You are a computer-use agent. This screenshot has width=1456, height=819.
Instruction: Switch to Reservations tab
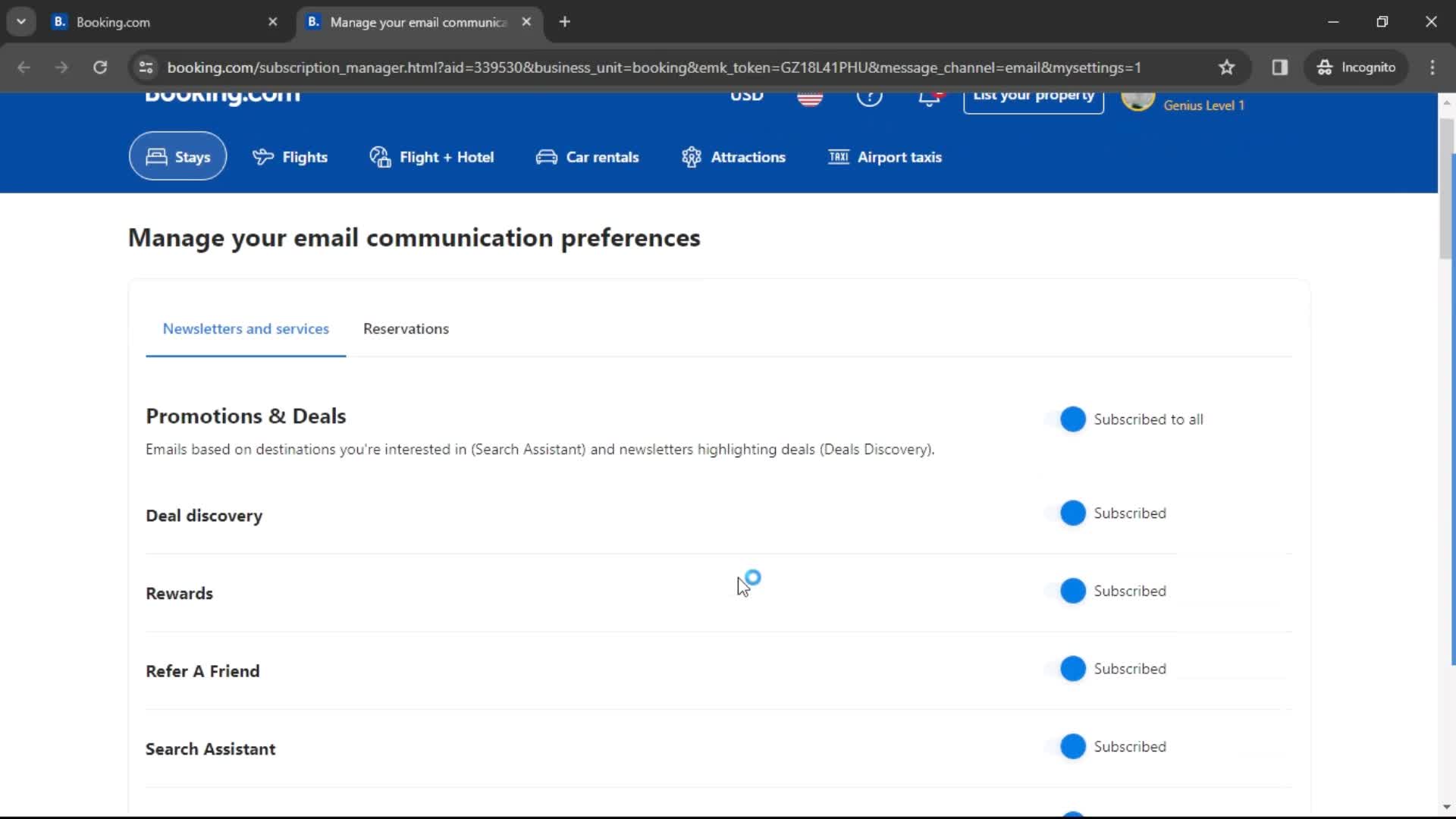[406, 328]
